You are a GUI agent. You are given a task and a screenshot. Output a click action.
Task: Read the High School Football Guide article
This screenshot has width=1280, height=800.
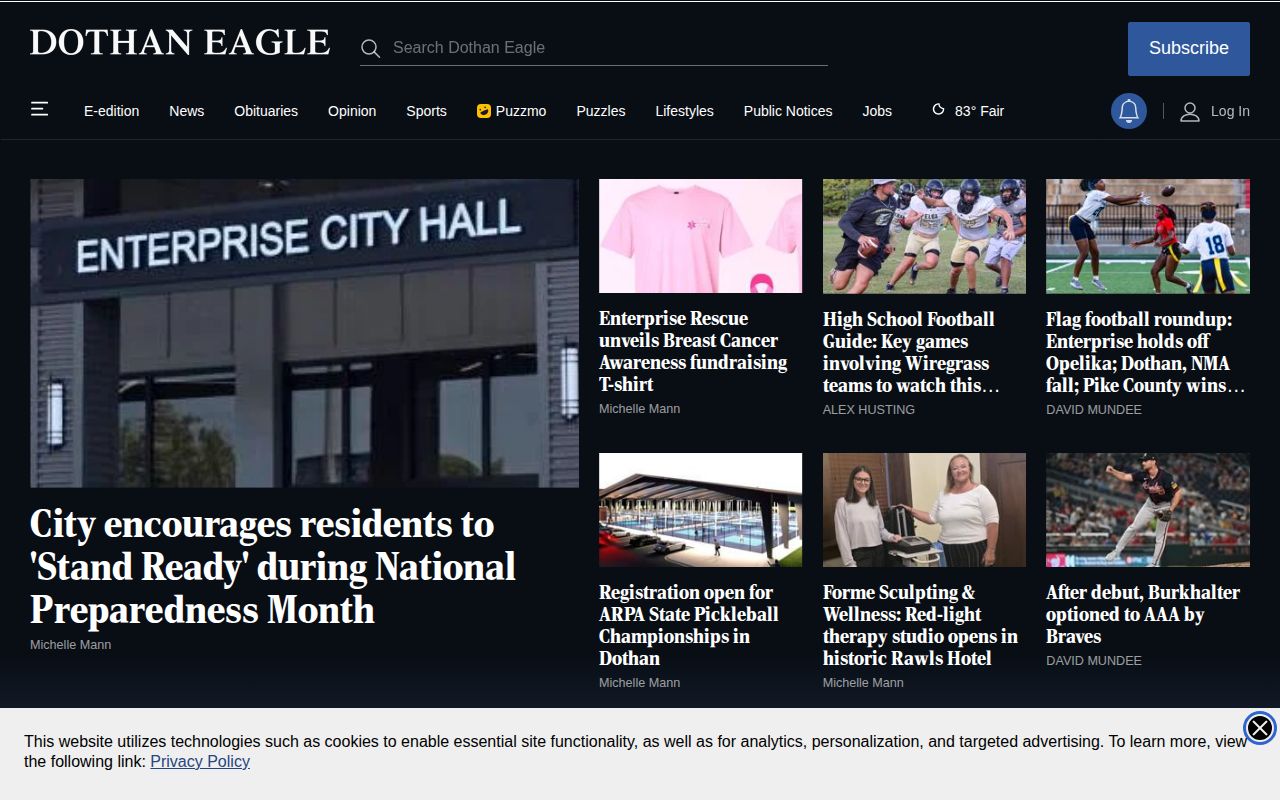(911, 352)
